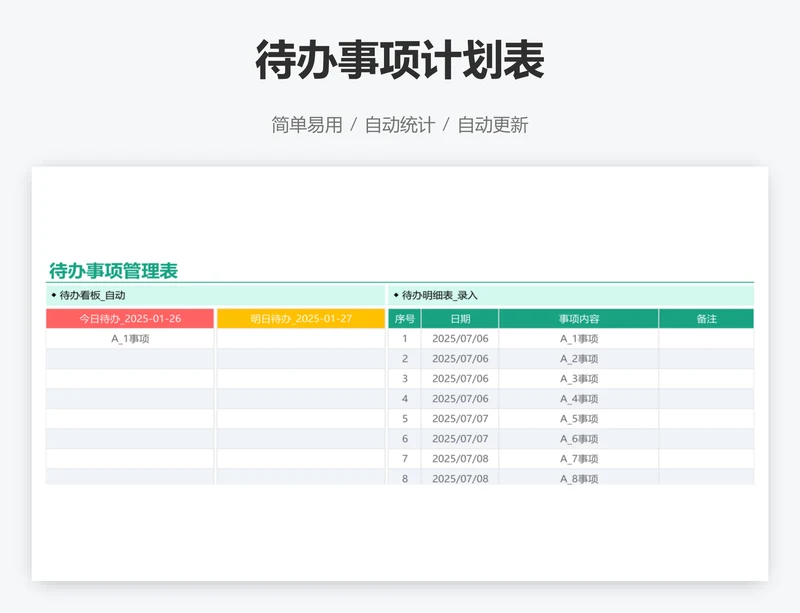The width and height of the screenshot is (800, 613).
Task: Select the 序号 cell numbered 6
Action: coord(405,438)
